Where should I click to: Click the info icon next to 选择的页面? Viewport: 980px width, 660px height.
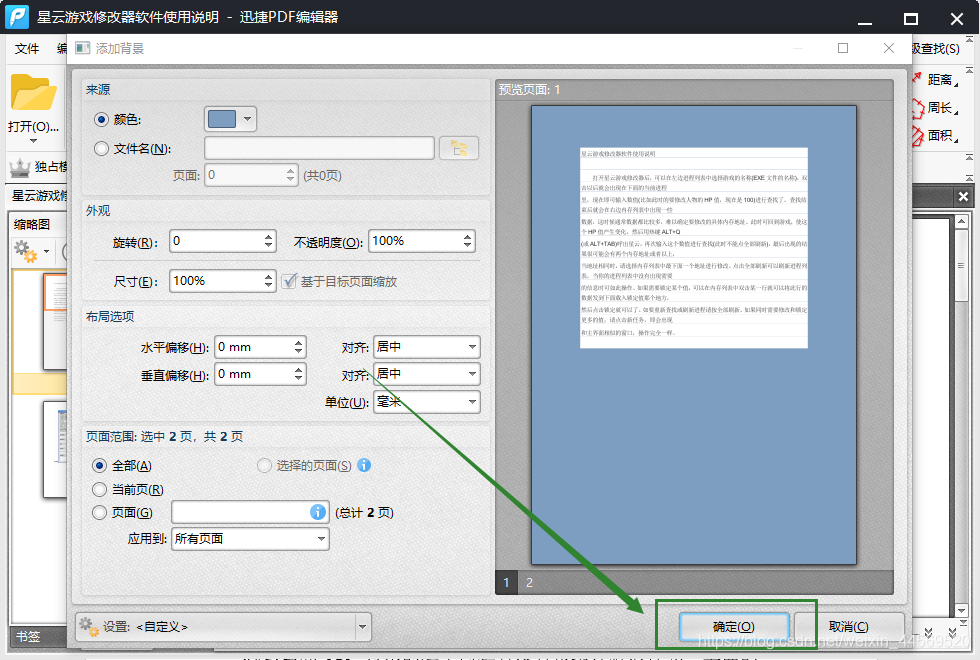click(x=364, y=465)
